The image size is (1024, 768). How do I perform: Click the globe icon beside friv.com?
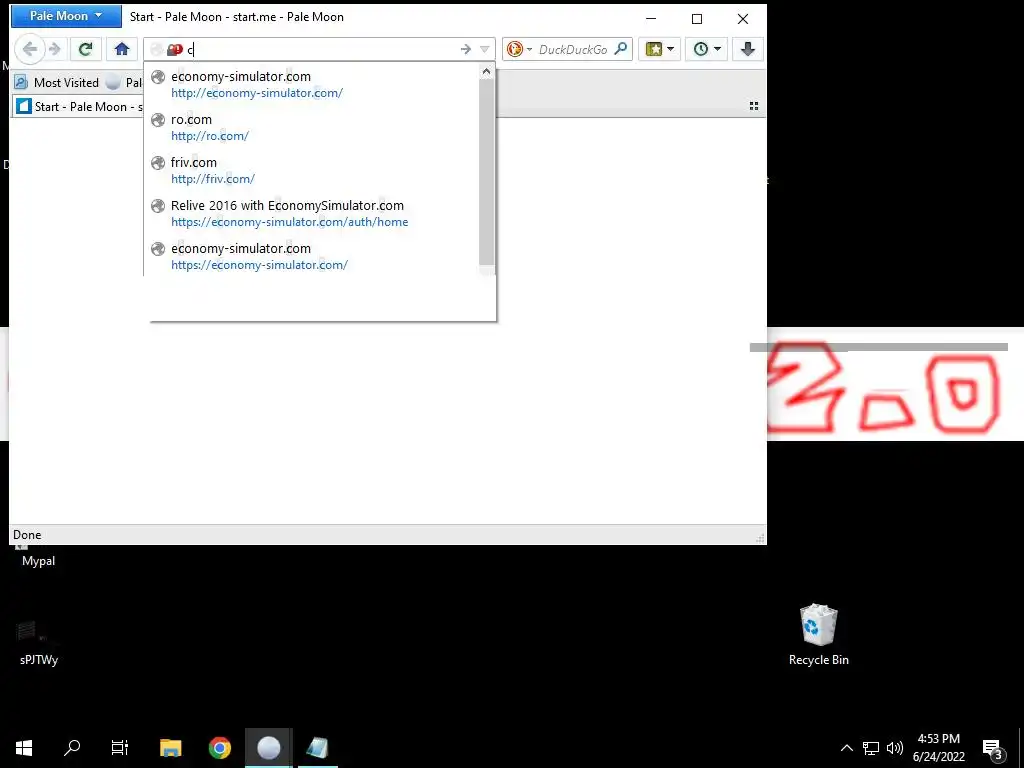click(x=158, y=163)
